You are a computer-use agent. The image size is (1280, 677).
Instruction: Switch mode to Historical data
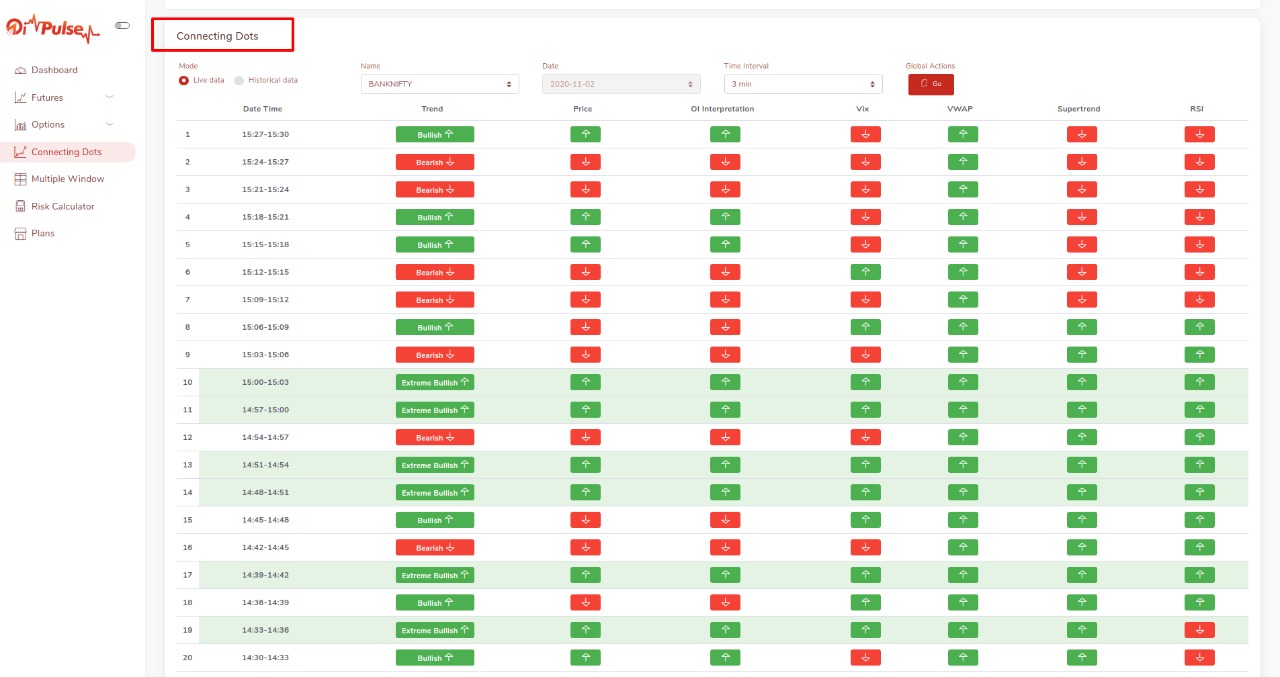click(239, 79)
